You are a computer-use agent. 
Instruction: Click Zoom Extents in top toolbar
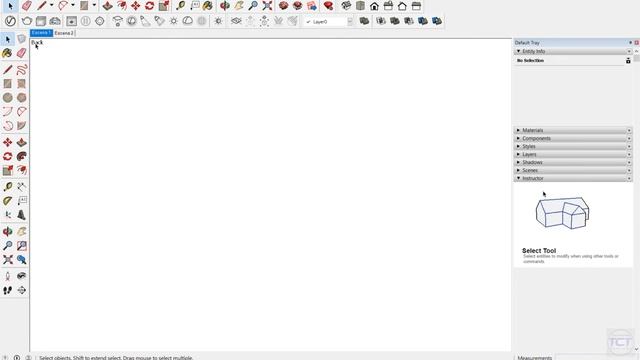click(x=267, y=6)
